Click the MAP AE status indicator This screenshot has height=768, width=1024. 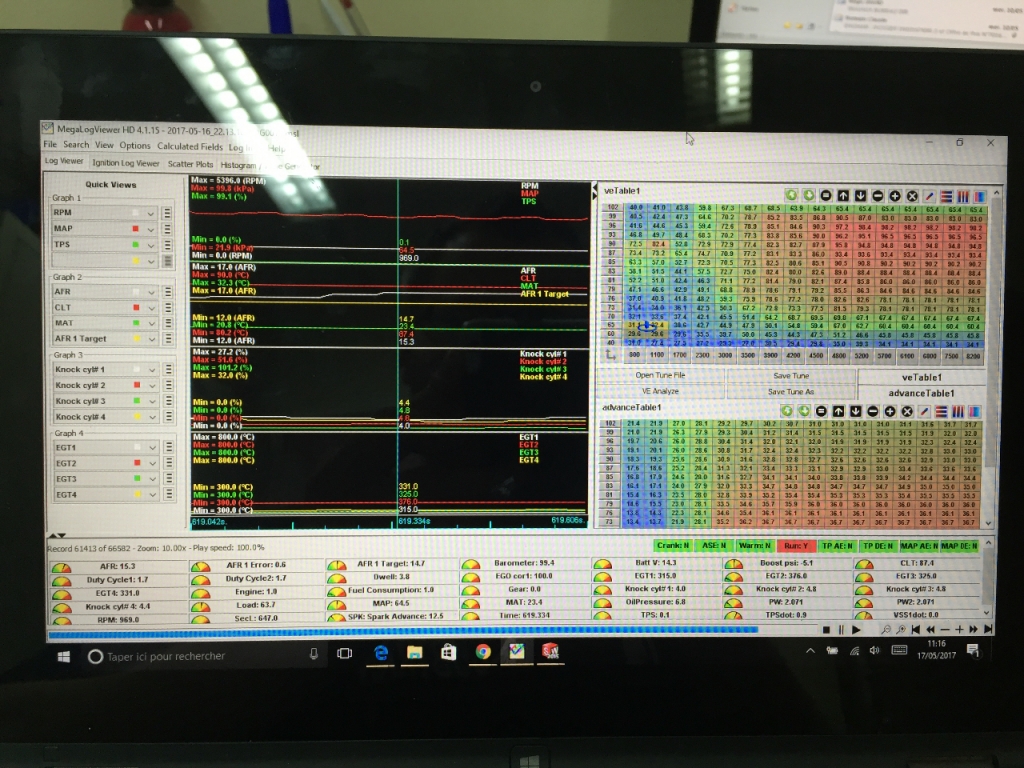pyautogui.click(x=919, y=545)
